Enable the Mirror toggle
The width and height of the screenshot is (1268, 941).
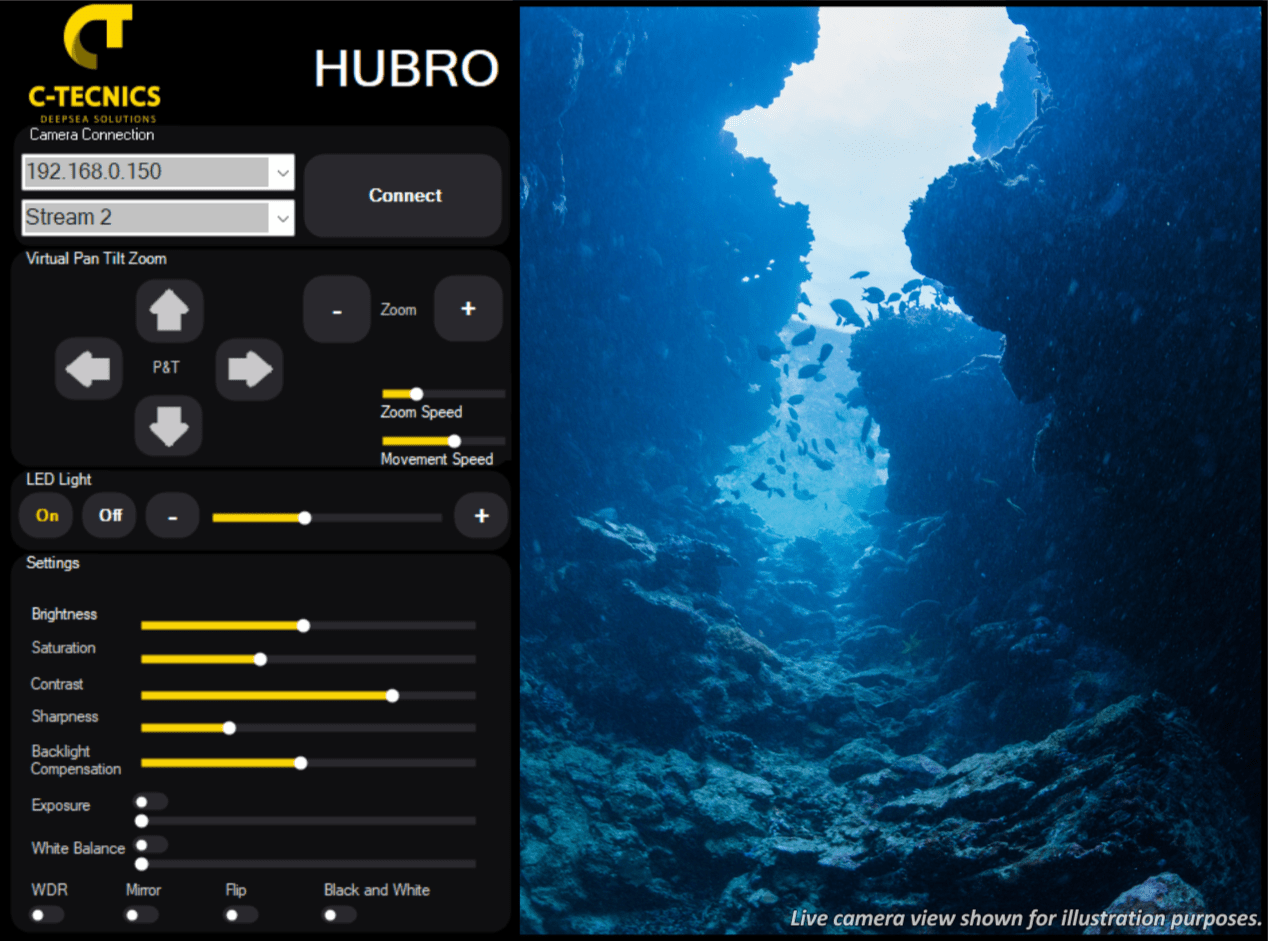pyautogui.click(x=141, y=914)
